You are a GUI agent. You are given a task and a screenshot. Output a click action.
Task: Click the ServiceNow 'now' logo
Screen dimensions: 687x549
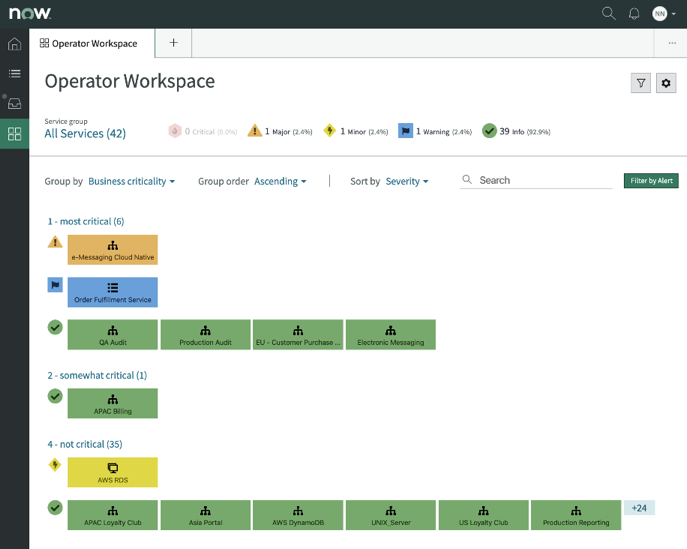pyautogui.click(x=30, y=13)
